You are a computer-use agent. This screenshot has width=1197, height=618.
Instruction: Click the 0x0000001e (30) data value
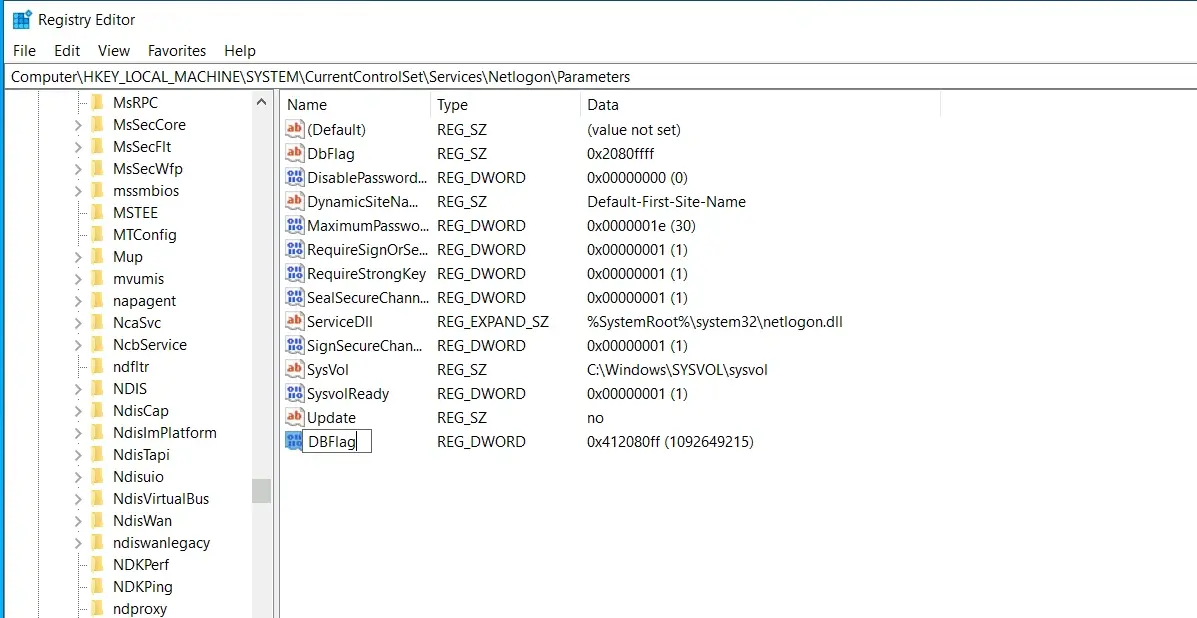coord(641,226)
